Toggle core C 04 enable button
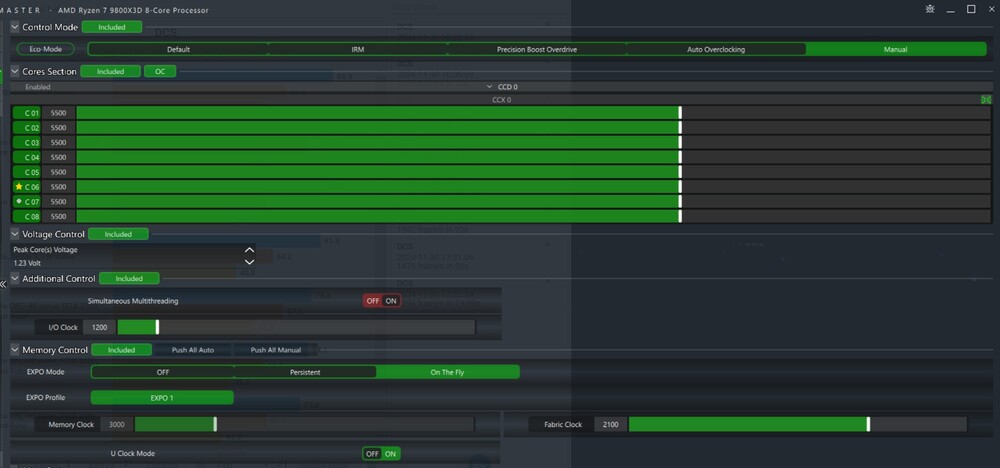The width and height of the screenshot is (1000, 468). tap(27, 157)
